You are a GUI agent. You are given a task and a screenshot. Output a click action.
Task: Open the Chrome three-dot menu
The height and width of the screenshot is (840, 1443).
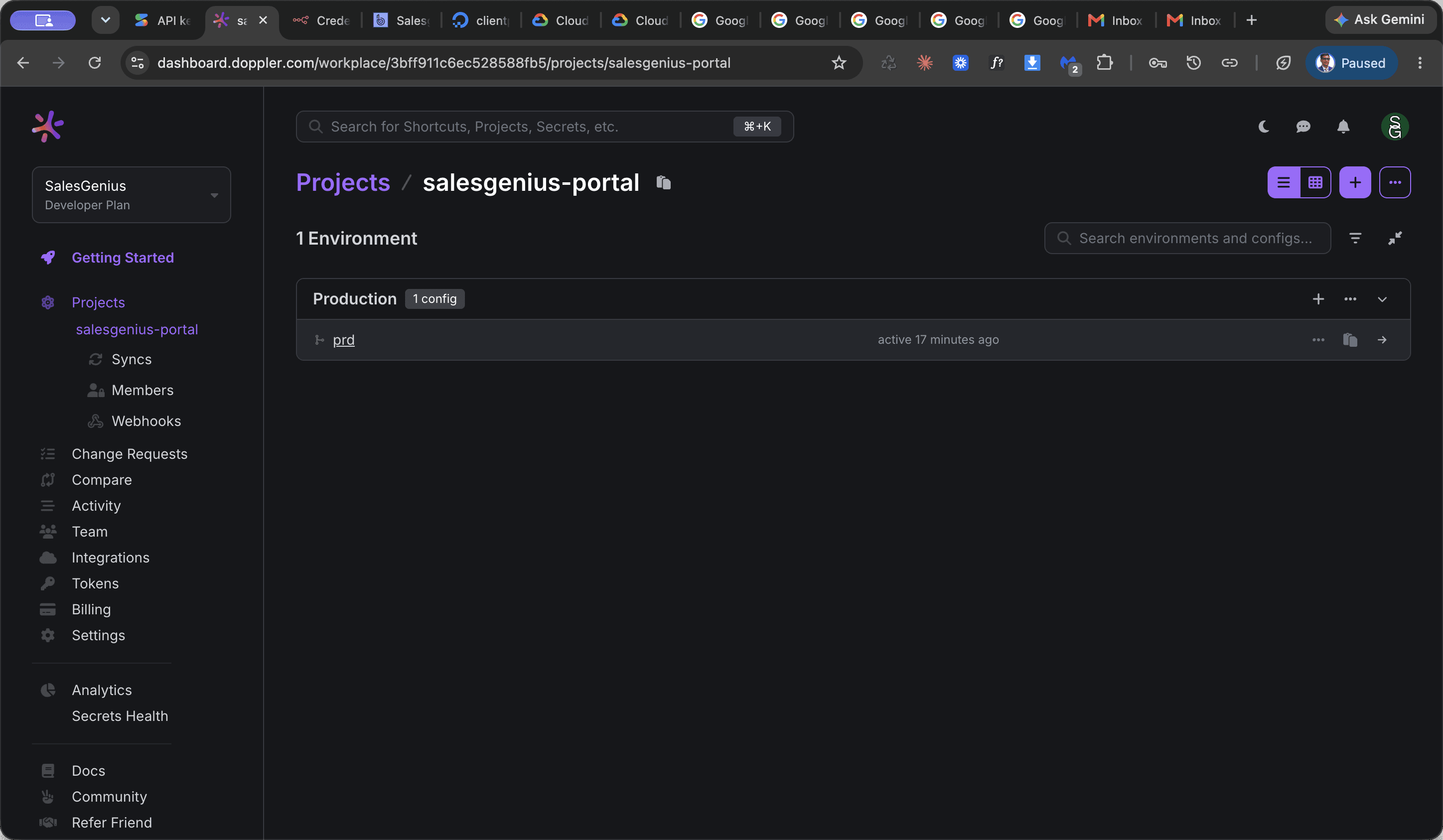pyautogui.click(x=1420, y=63)
